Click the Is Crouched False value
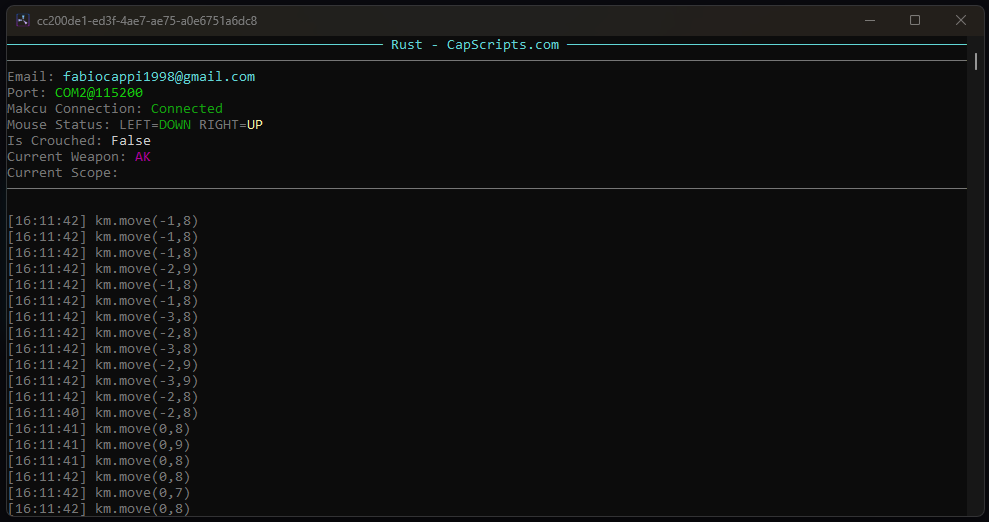This screenshot has height=522, width=989. [131, 141]
